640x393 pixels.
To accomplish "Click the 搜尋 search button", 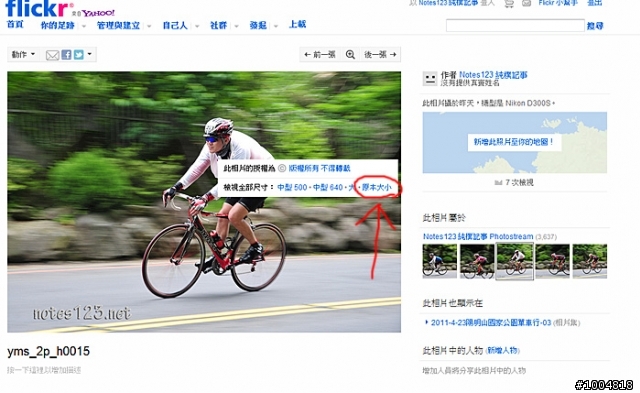I will point(595,26).
